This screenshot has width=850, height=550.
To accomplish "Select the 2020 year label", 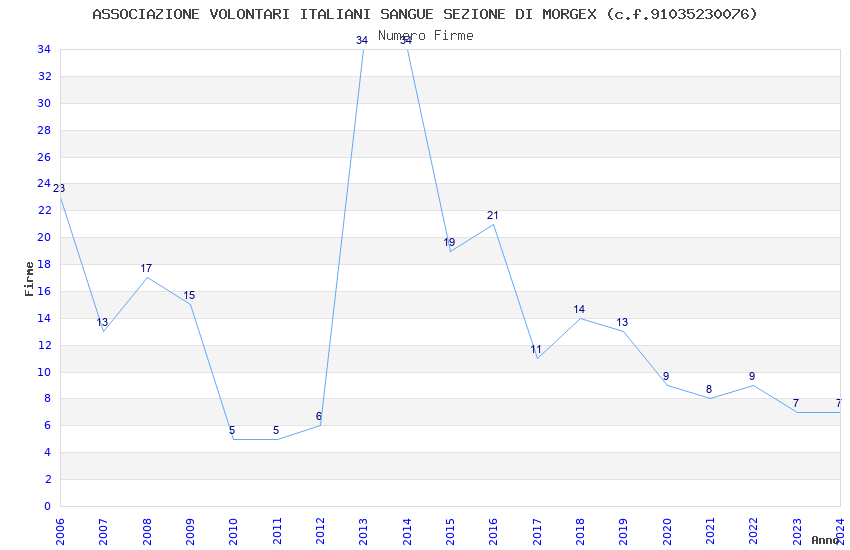I will click(667, 531).
